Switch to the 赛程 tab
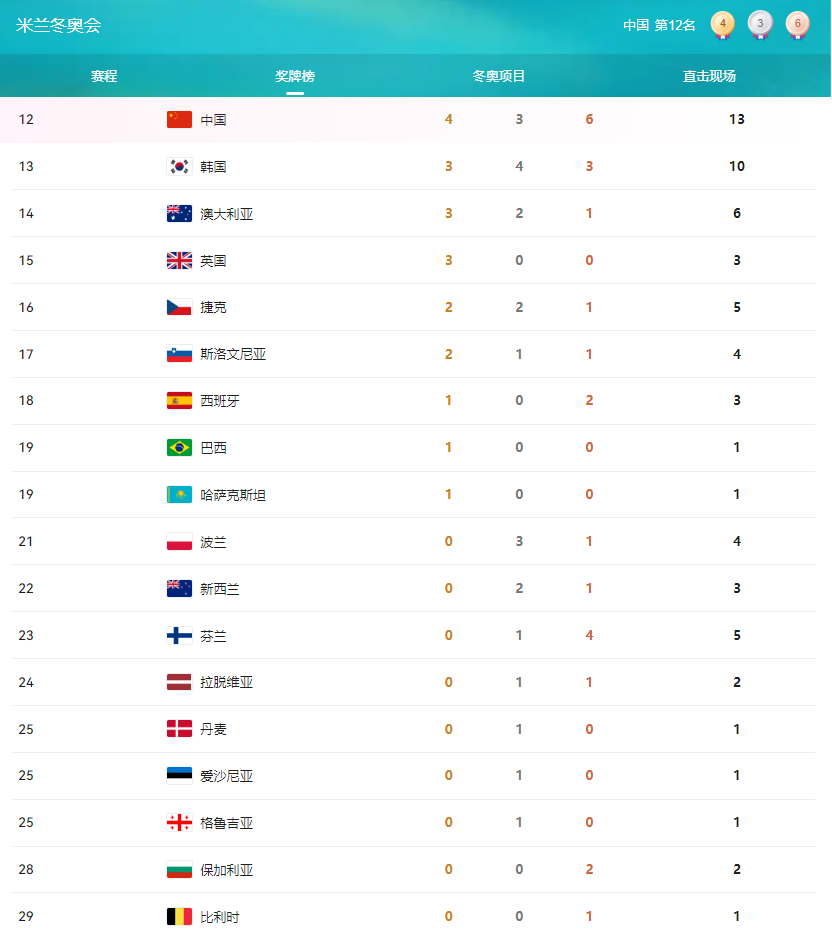The image size is (832, 934). [104, 76]
